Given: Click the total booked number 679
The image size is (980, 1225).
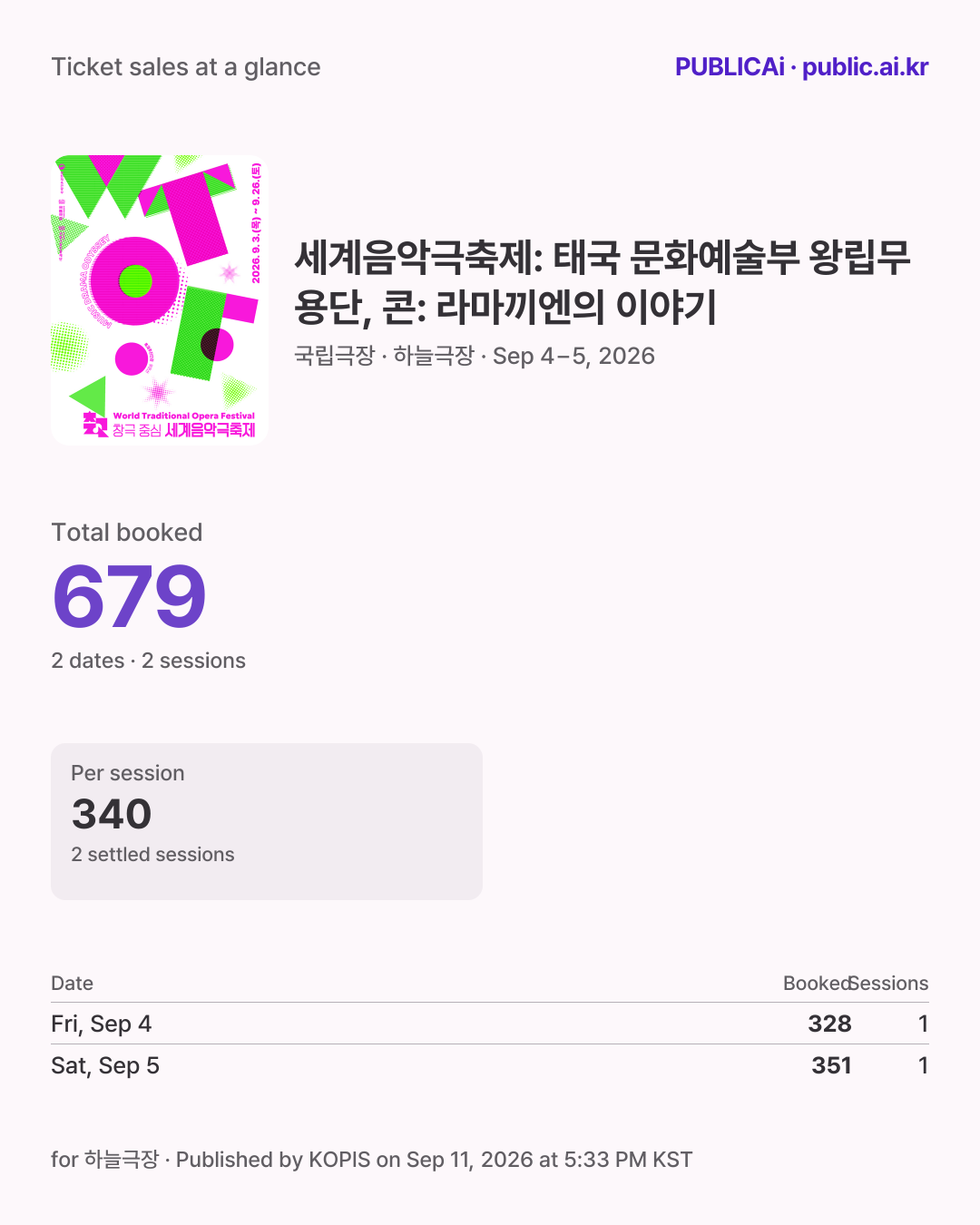Looking at the screenshot, I should pos(129,596).
